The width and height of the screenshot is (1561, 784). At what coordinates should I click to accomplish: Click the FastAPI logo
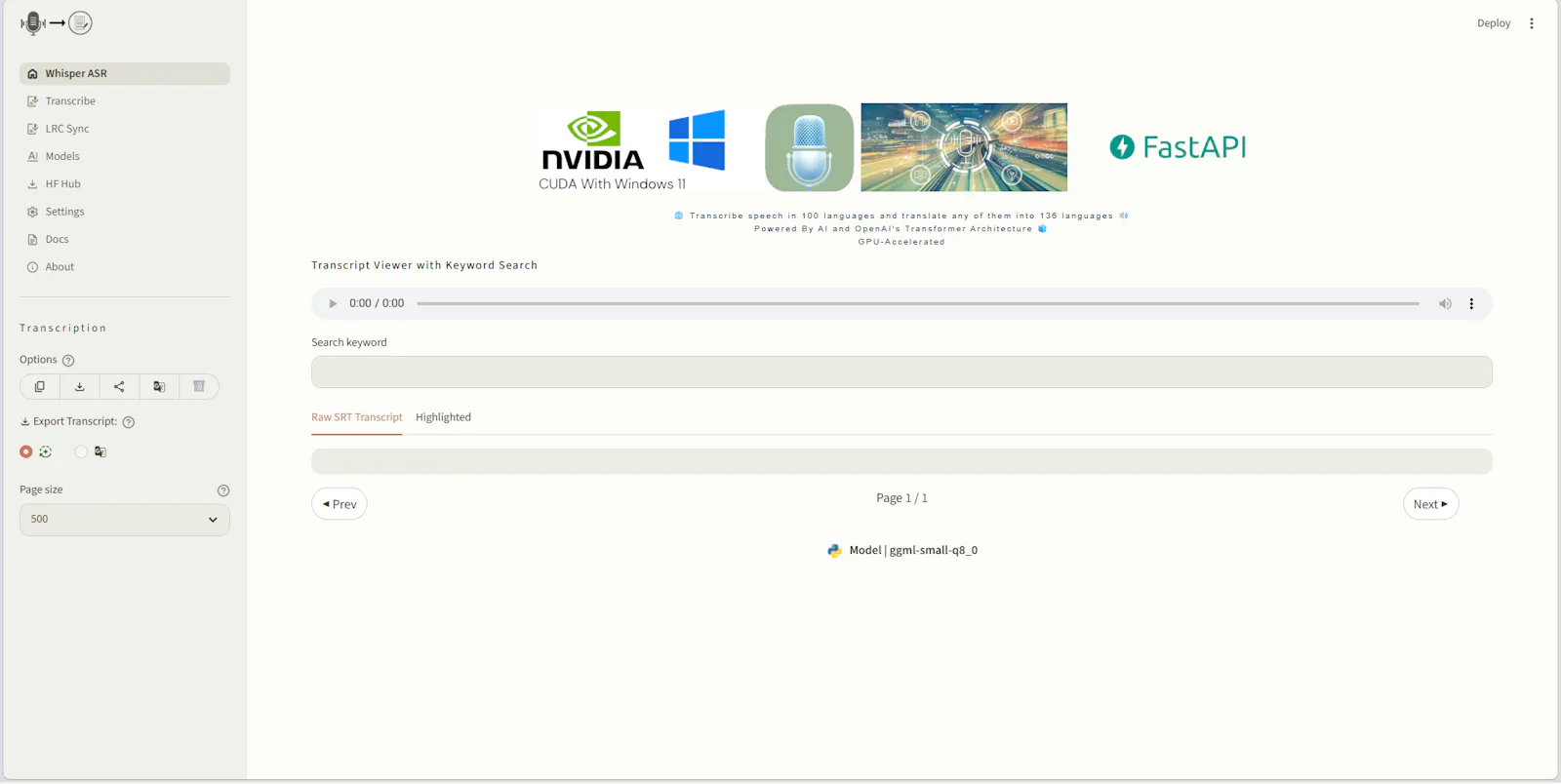coord(1178,147)
